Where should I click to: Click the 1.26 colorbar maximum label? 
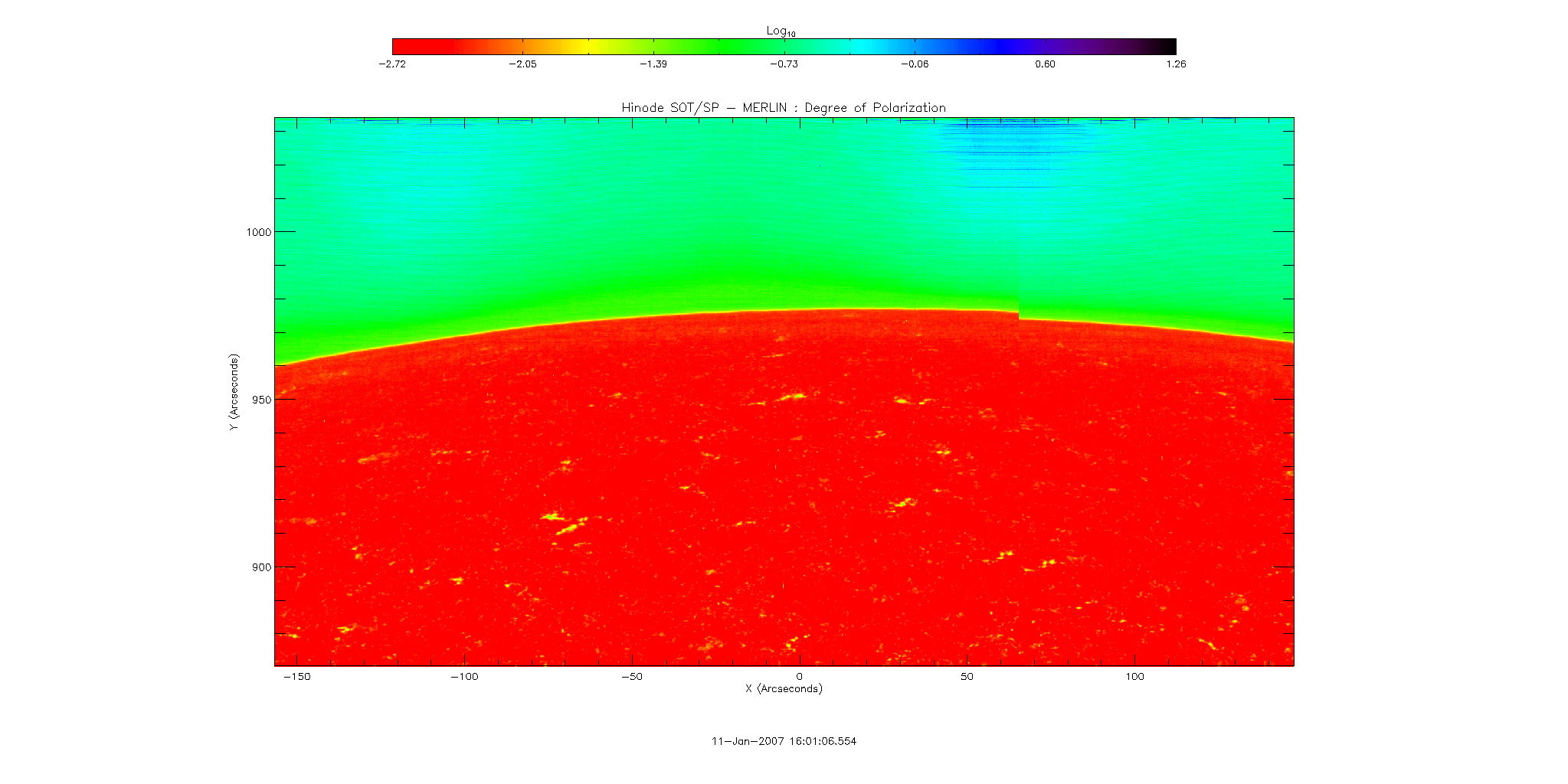click(1175, 64)
